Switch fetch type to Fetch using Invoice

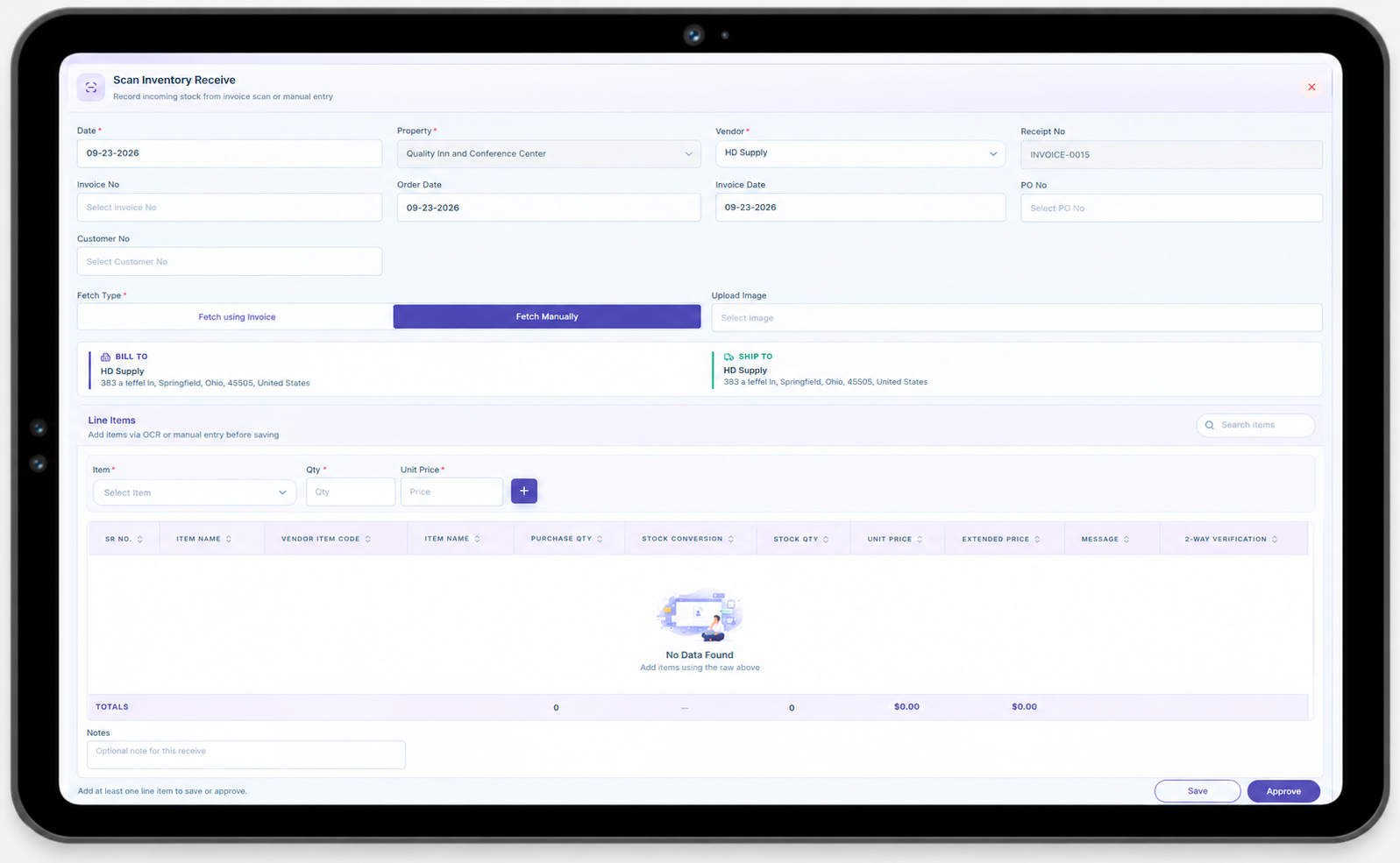point(237,317)
